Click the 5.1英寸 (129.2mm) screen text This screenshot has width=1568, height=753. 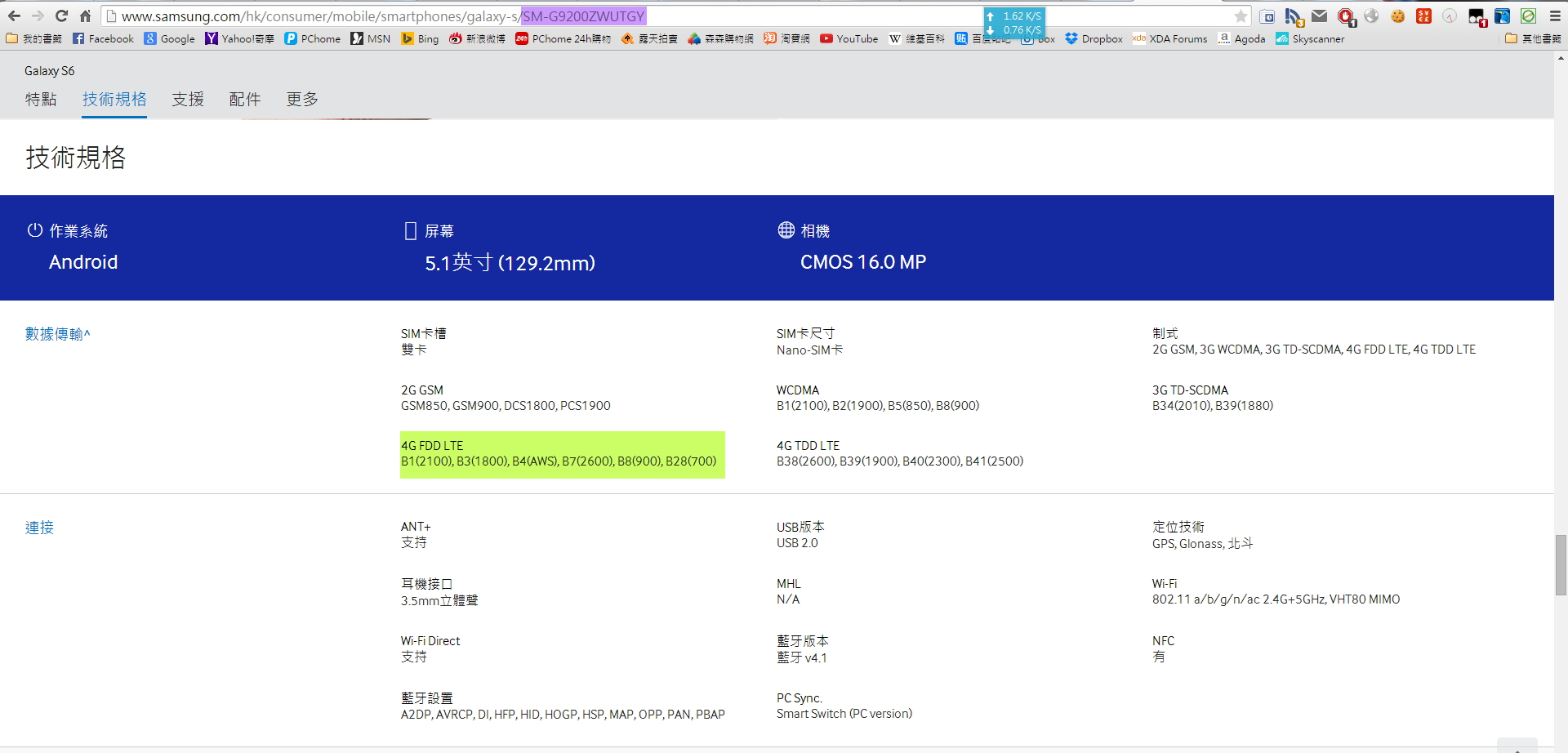click(510, 263)
